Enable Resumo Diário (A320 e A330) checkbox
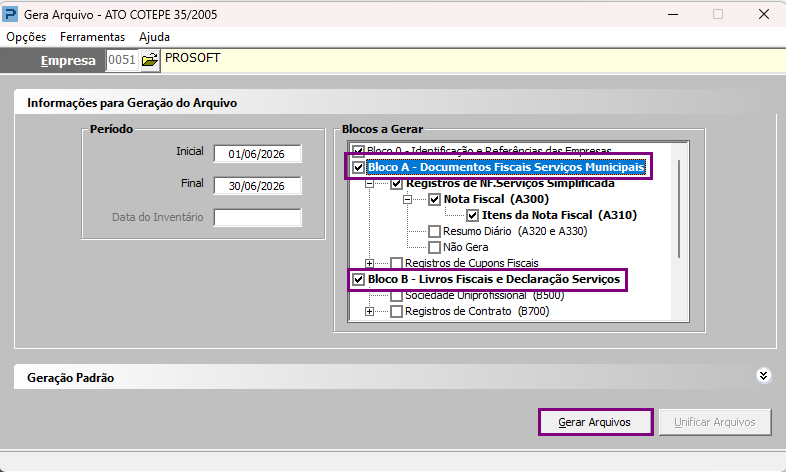The width and height of the screenshot is (786, 472). [434, 231]
